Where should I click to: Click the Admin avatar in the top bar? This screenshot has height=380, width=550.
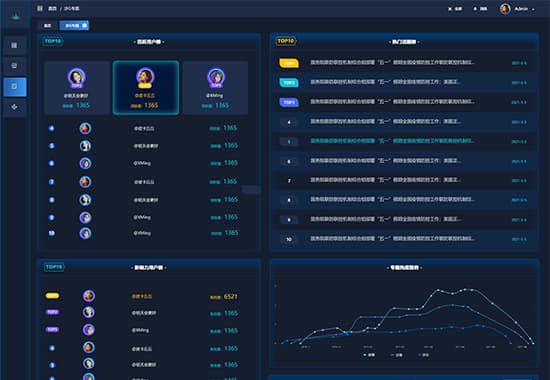click(x=505, y=8)
